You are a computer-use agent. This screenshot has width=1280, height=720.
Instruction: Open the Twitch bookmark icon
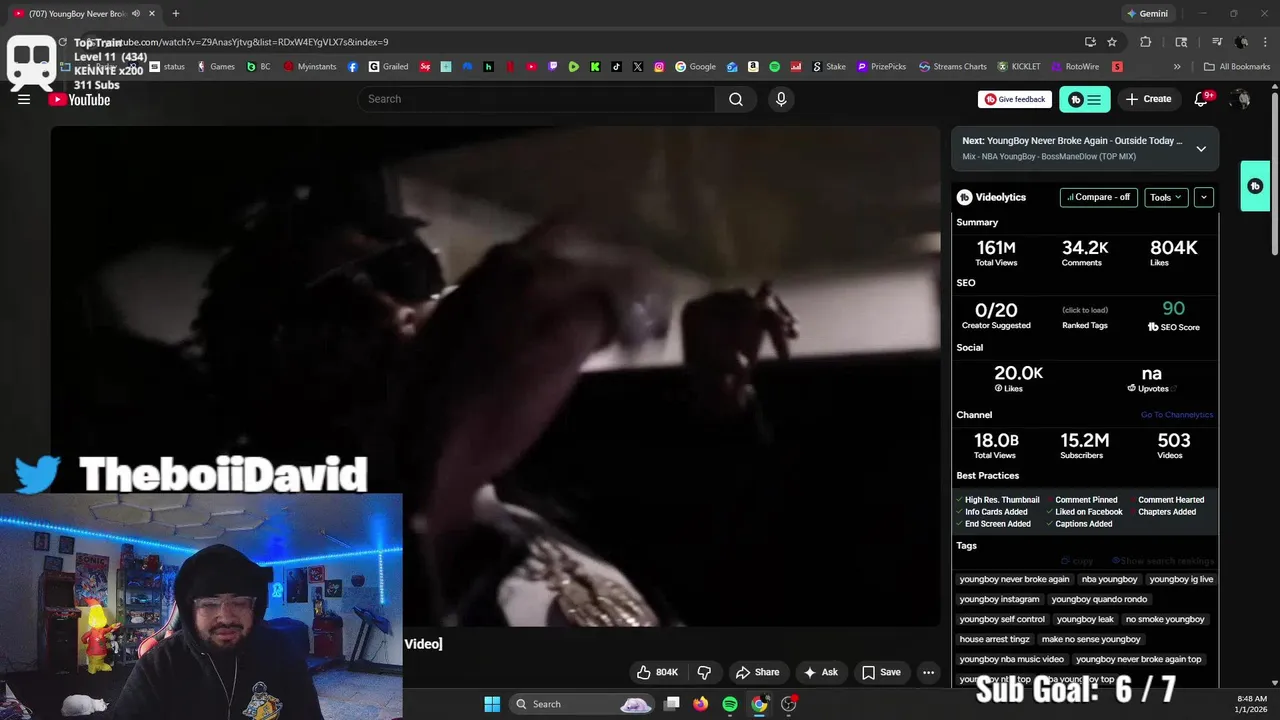[x=553, y=67]
